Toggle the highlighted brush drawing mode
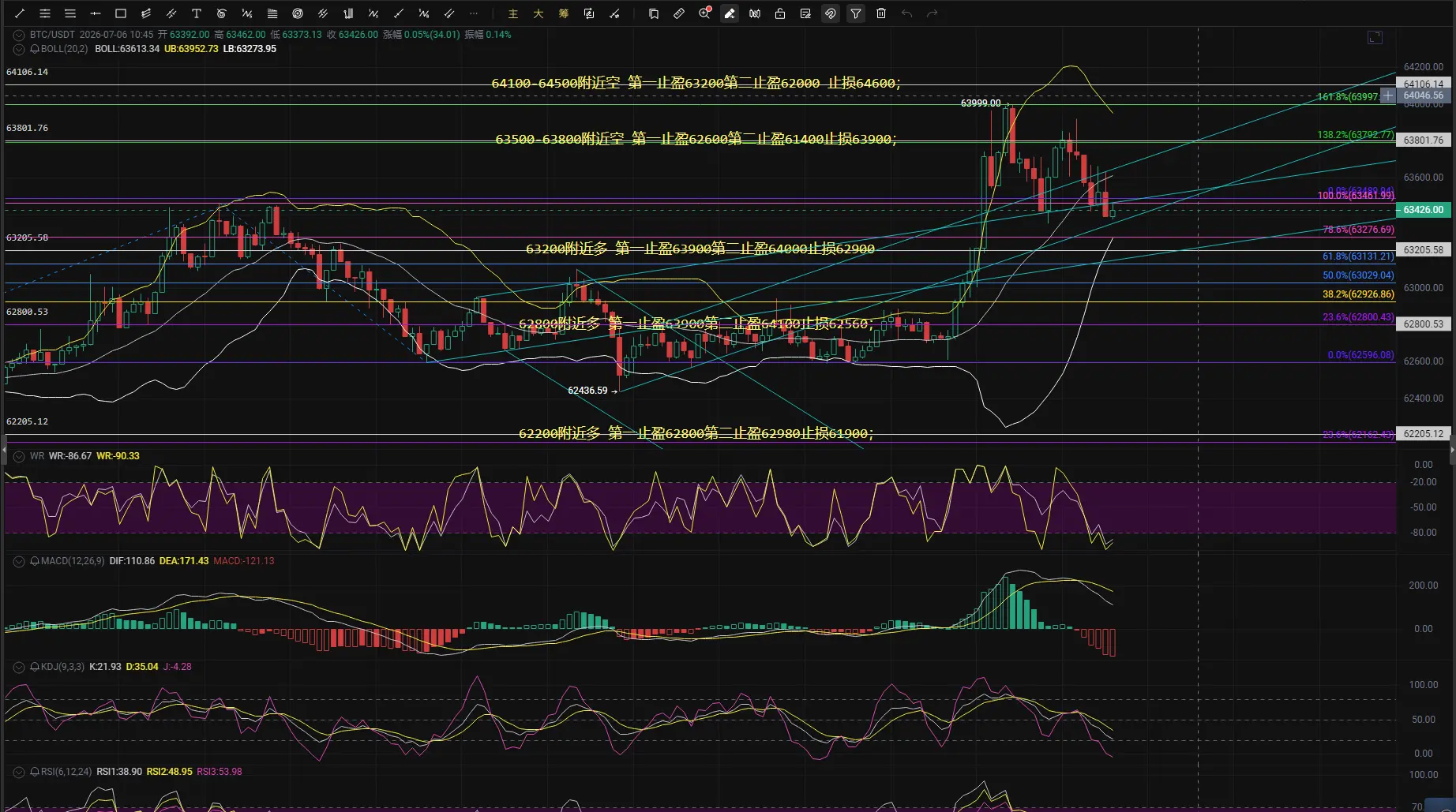 (730, 13)
